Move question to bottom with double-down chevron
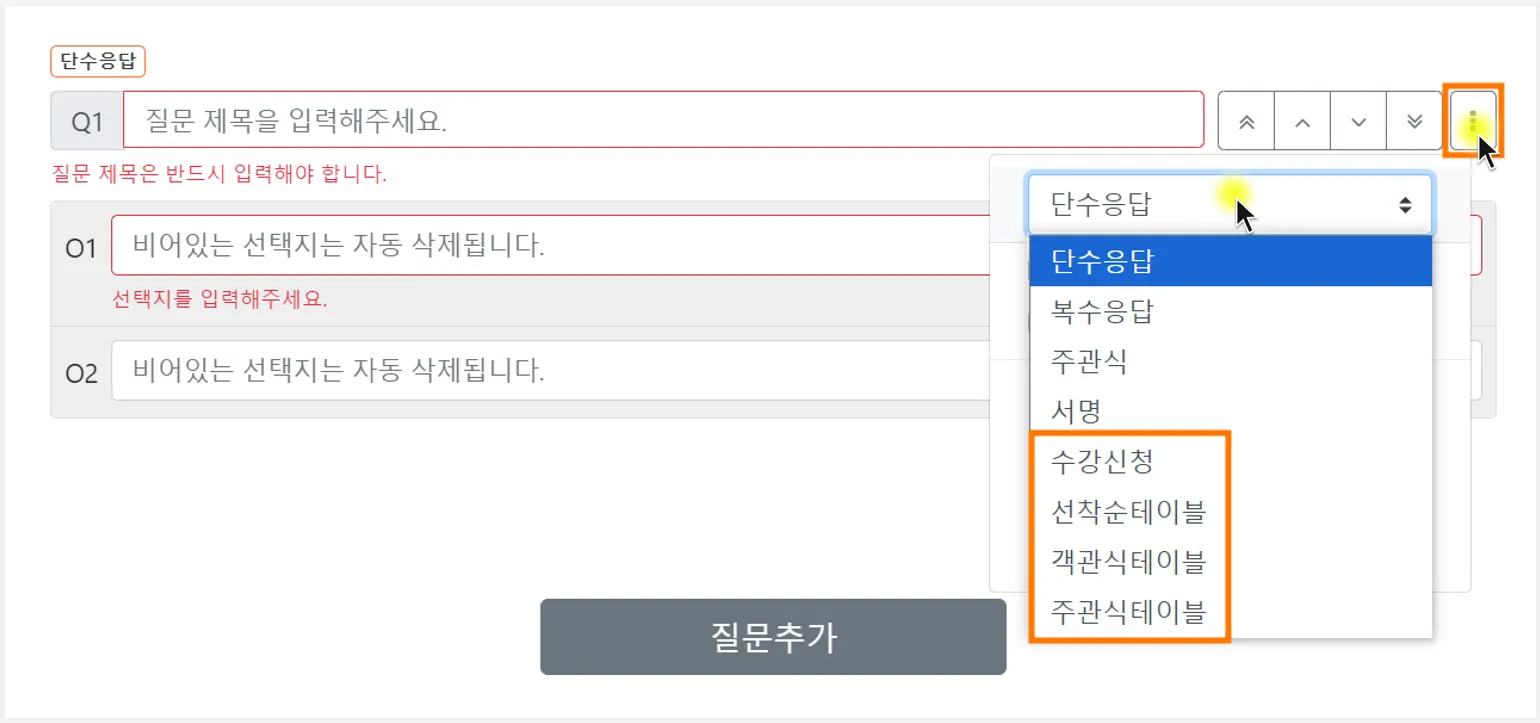Viewport: 1540px width, 723px height. pos(1414,121)
